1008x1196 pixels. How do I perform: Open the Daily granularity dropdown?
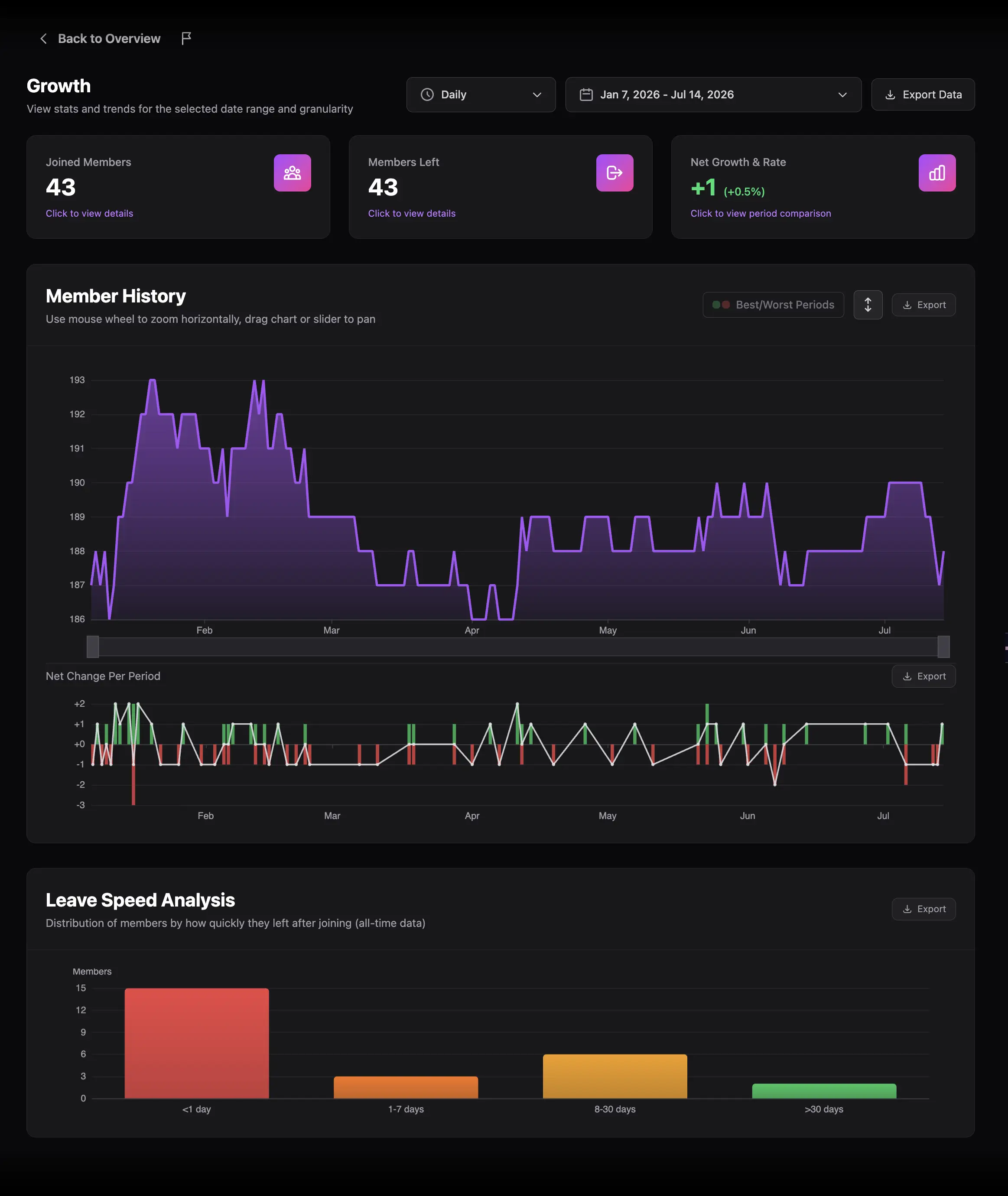click(481, 94)
